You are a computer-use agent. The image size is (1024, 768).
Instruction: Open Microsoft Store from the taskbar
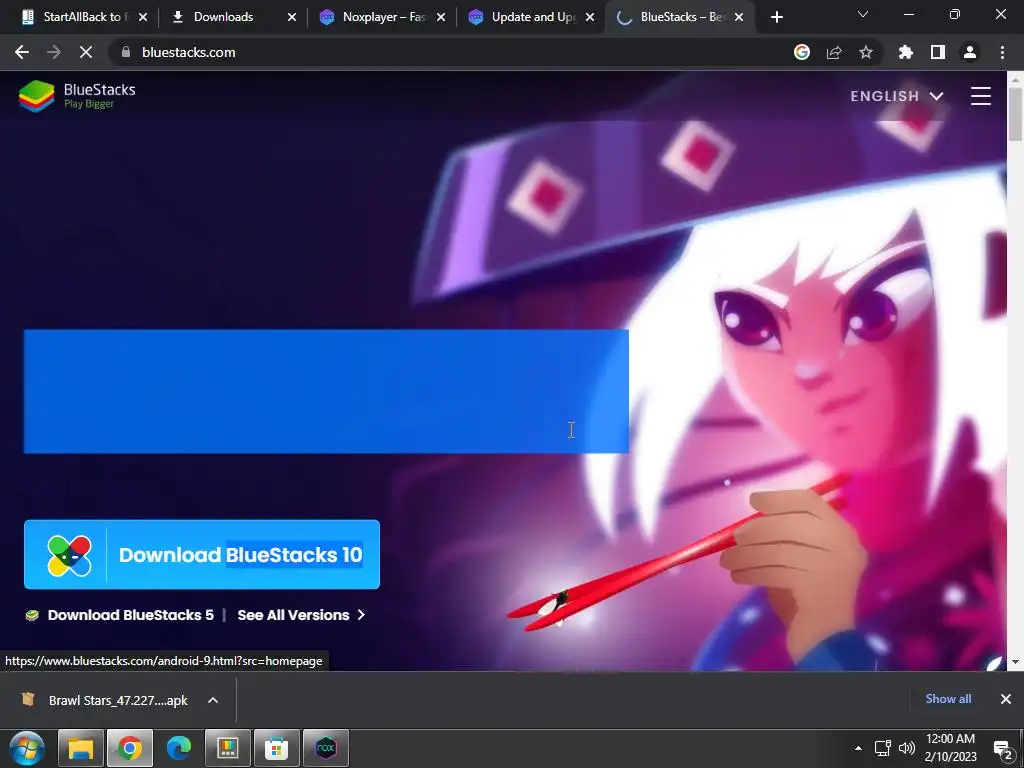point(277,748)
